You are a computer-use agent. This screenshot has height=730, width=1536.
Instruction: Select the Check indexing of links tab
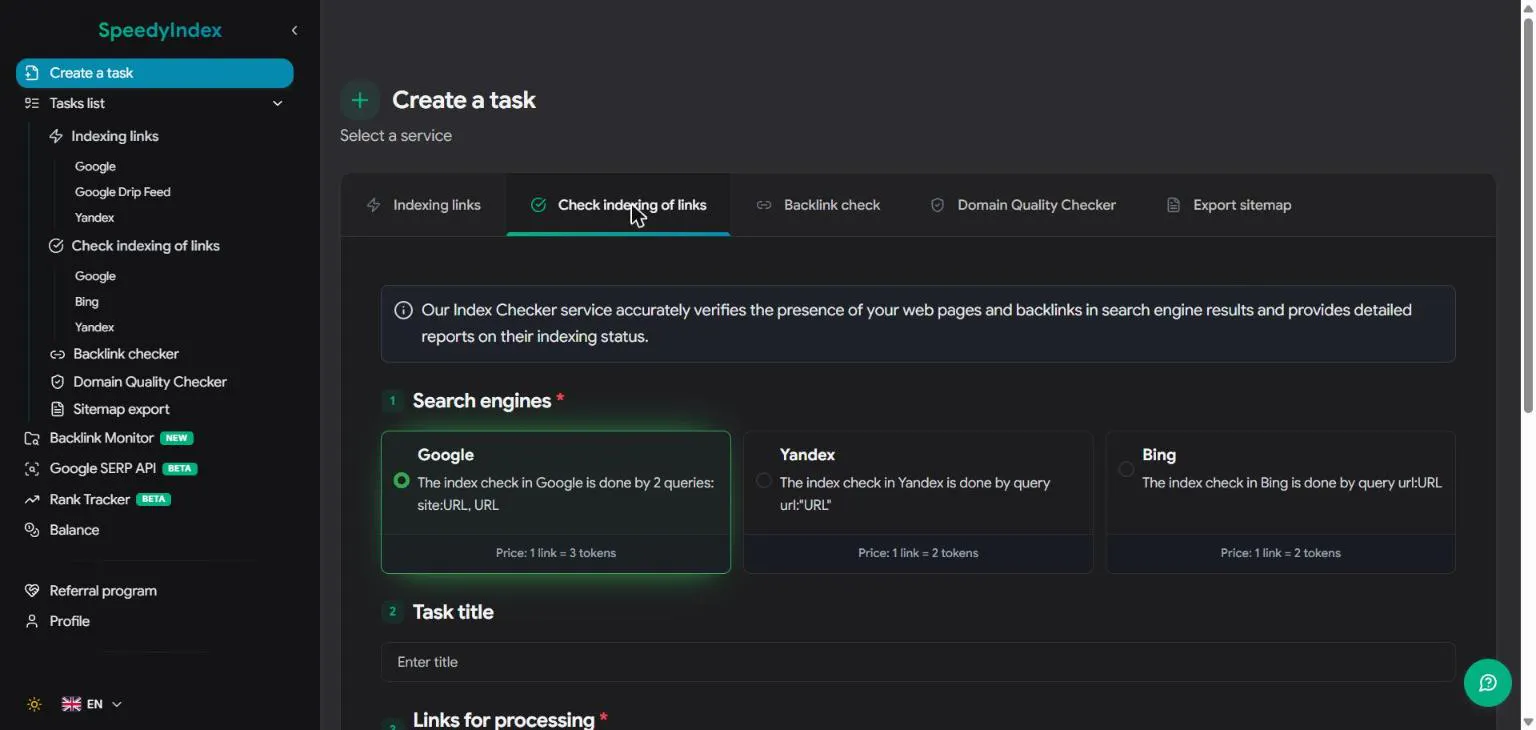coord(618,205)
